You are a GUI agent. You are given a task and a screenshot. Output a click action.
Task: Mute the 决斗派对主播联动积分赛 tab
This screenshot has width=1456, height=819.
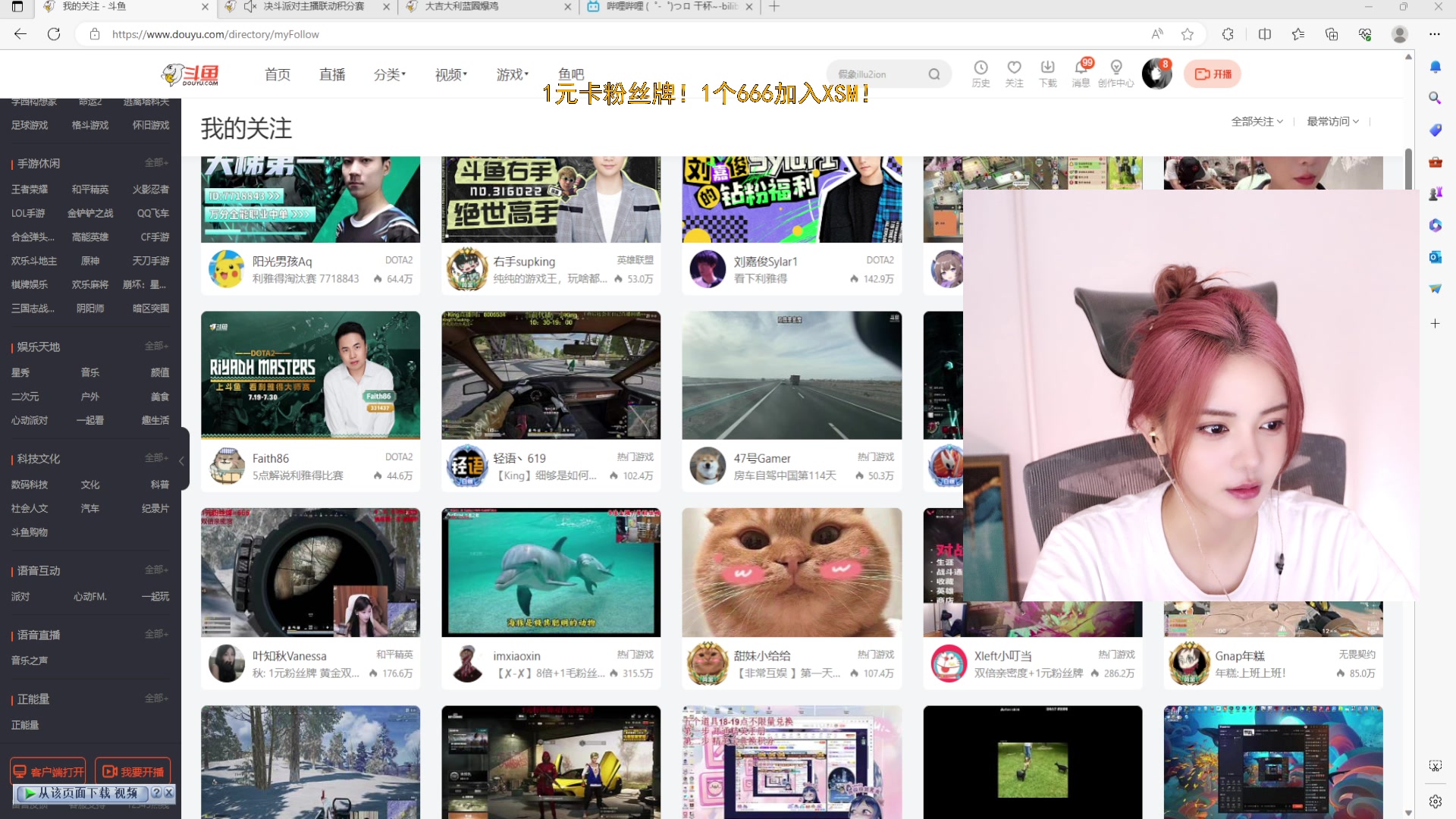(250, 7)
